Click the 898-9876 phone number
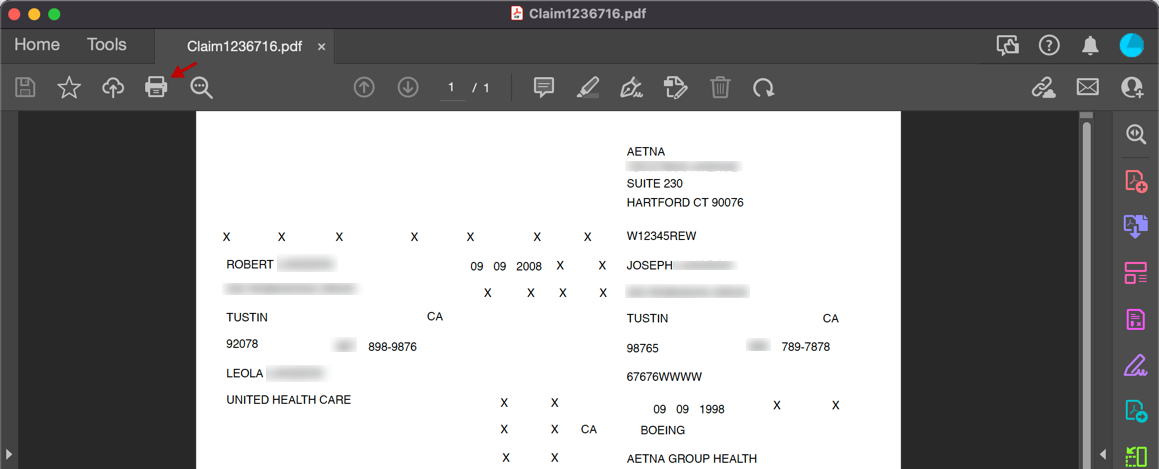 (x=392, y=346)
